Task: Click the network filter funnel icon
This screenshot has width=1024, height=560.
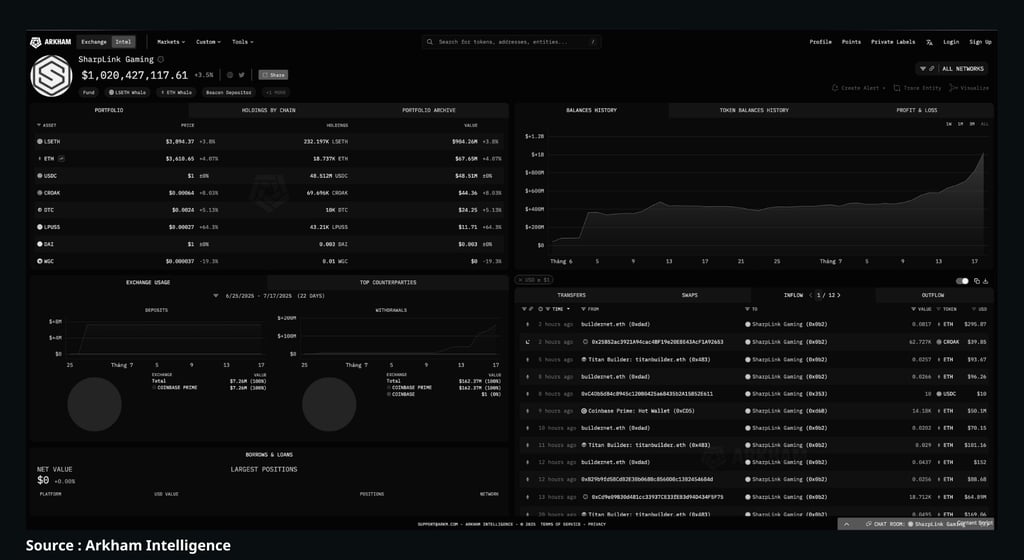Action: (923, 69)
